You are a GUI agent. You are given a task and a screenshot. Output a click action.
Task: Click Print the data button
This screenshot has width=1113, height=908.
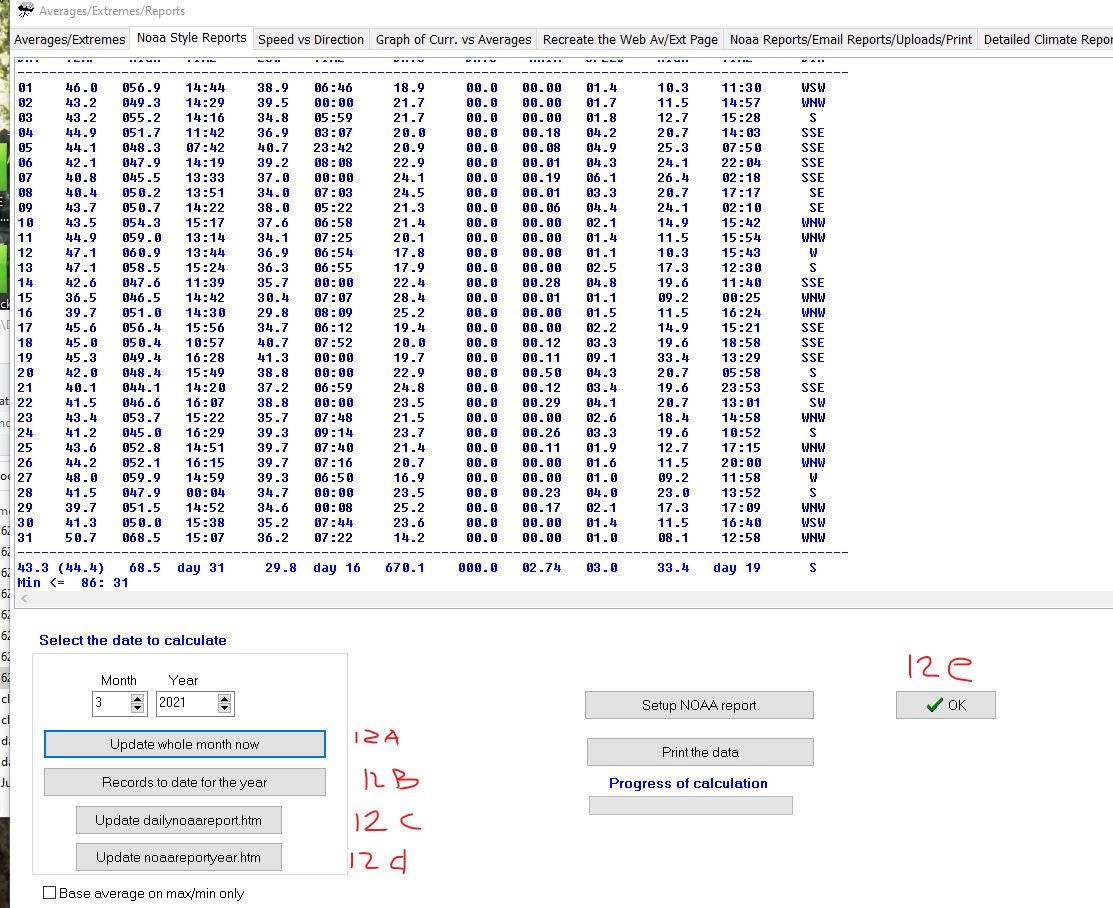pos(700,752)
